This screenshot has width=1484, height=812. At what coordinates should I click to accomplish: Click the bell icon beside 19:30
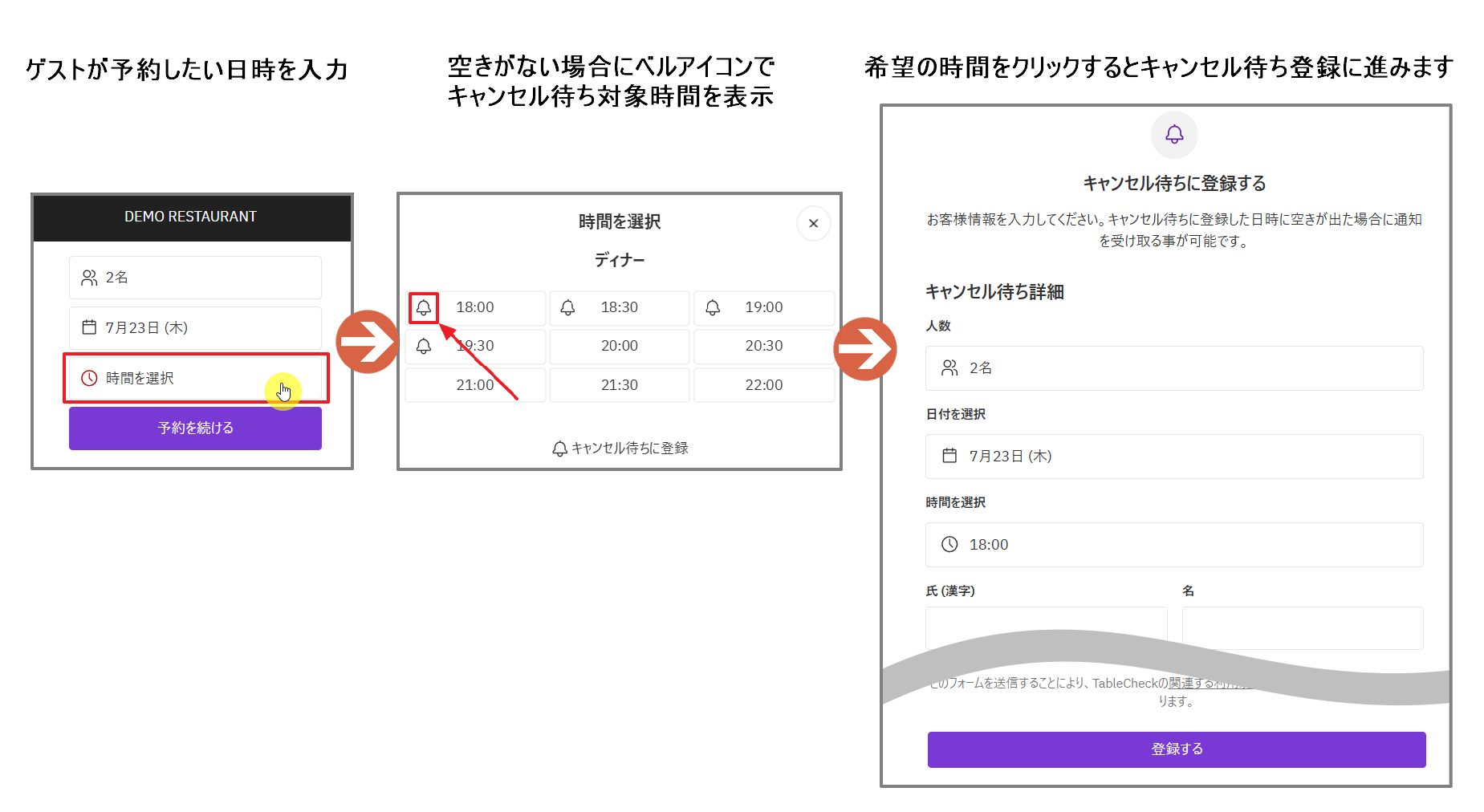click(x=424, y=346)
